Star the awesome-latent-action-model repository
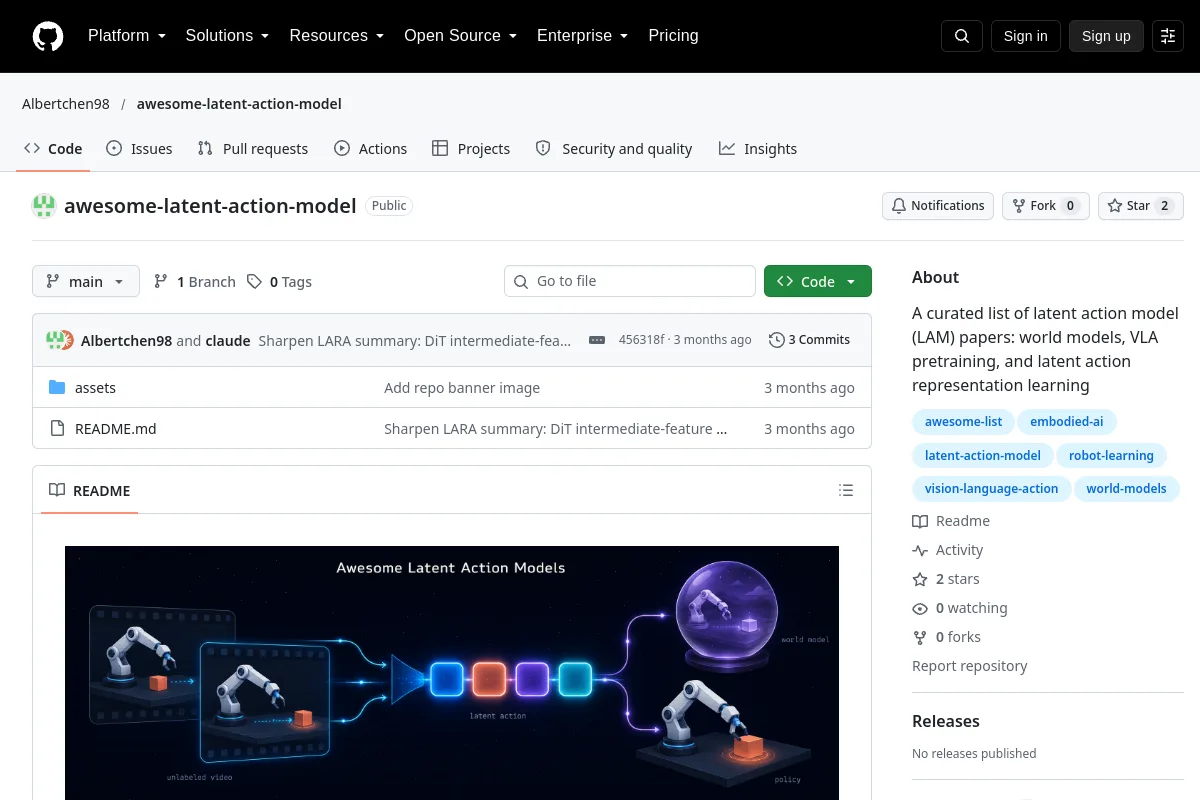1200x800 pixels. [1141, 206]
